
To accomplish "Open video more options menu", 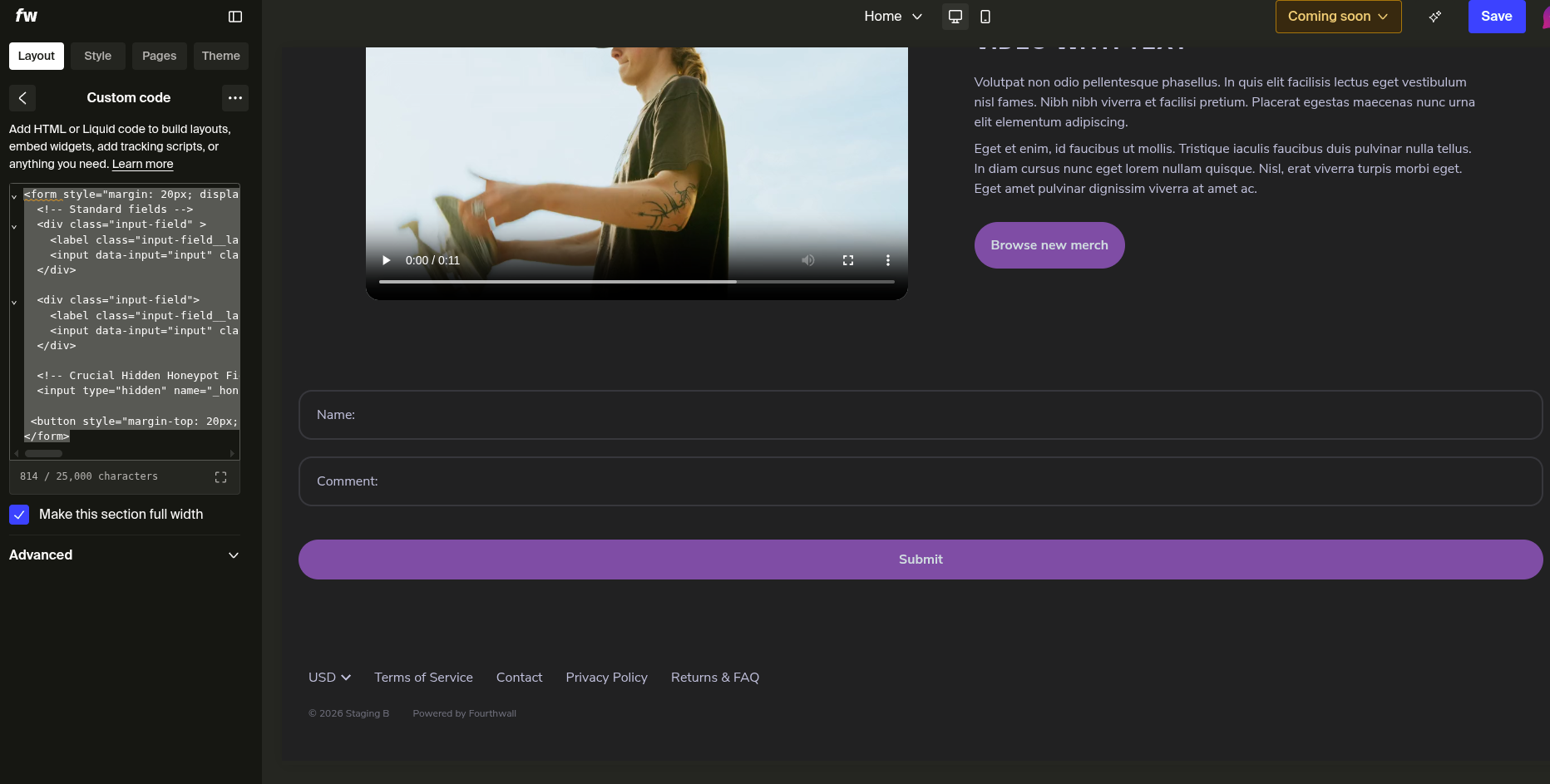I will (888, 260).
